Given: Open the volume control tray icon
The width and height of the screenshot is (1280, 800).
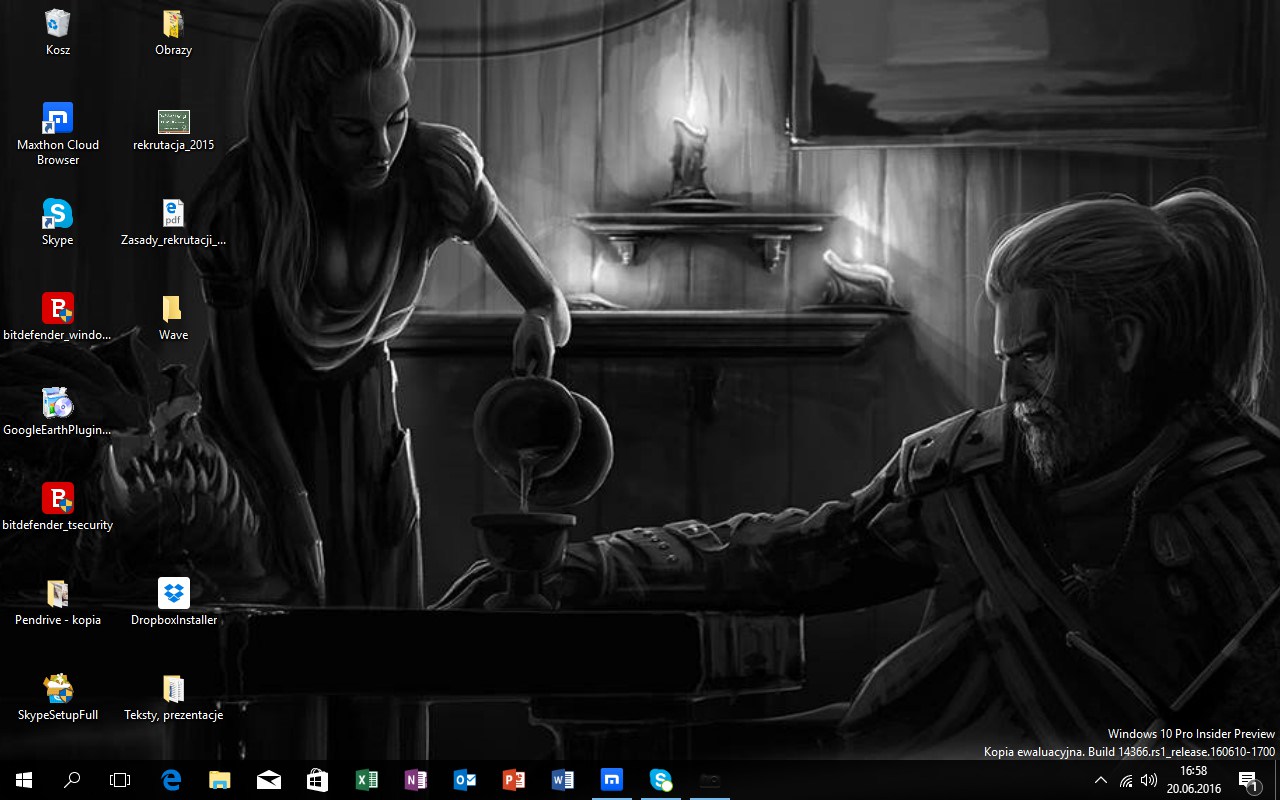Looking at the screenshot, I should point(1149,780).
